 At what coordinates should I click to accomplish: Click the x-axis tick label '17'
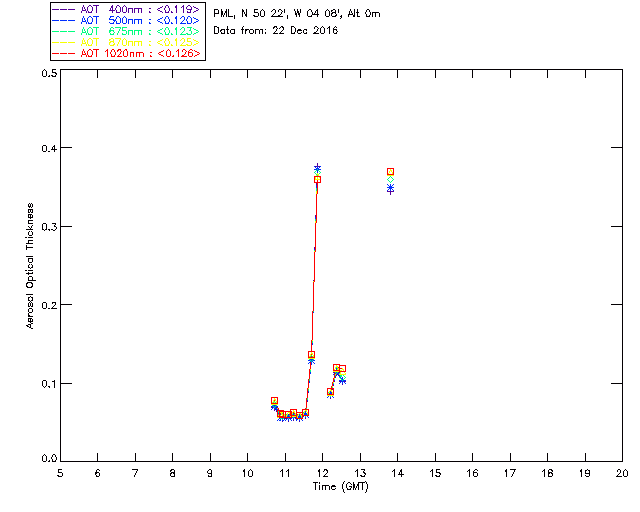coord(510,474)
